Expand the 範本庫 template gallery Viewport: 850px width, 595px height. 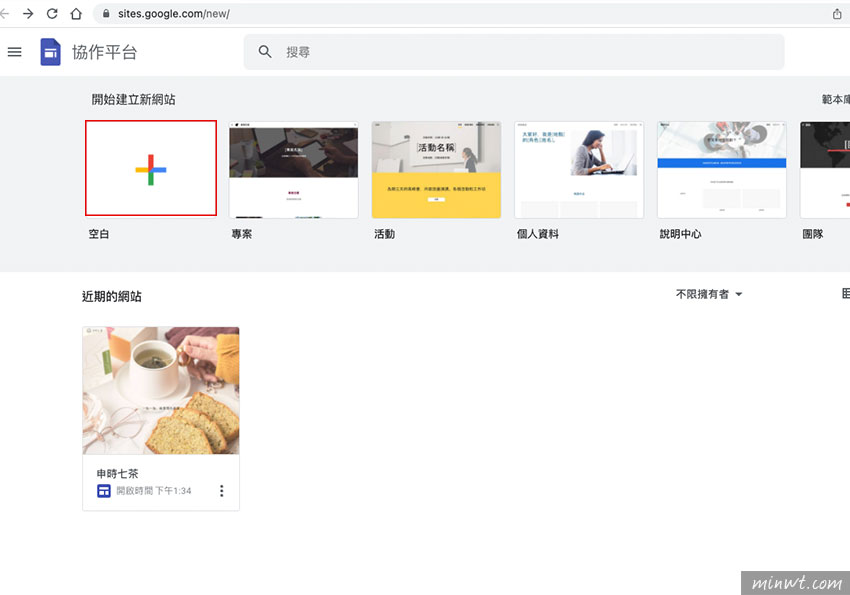835,99
